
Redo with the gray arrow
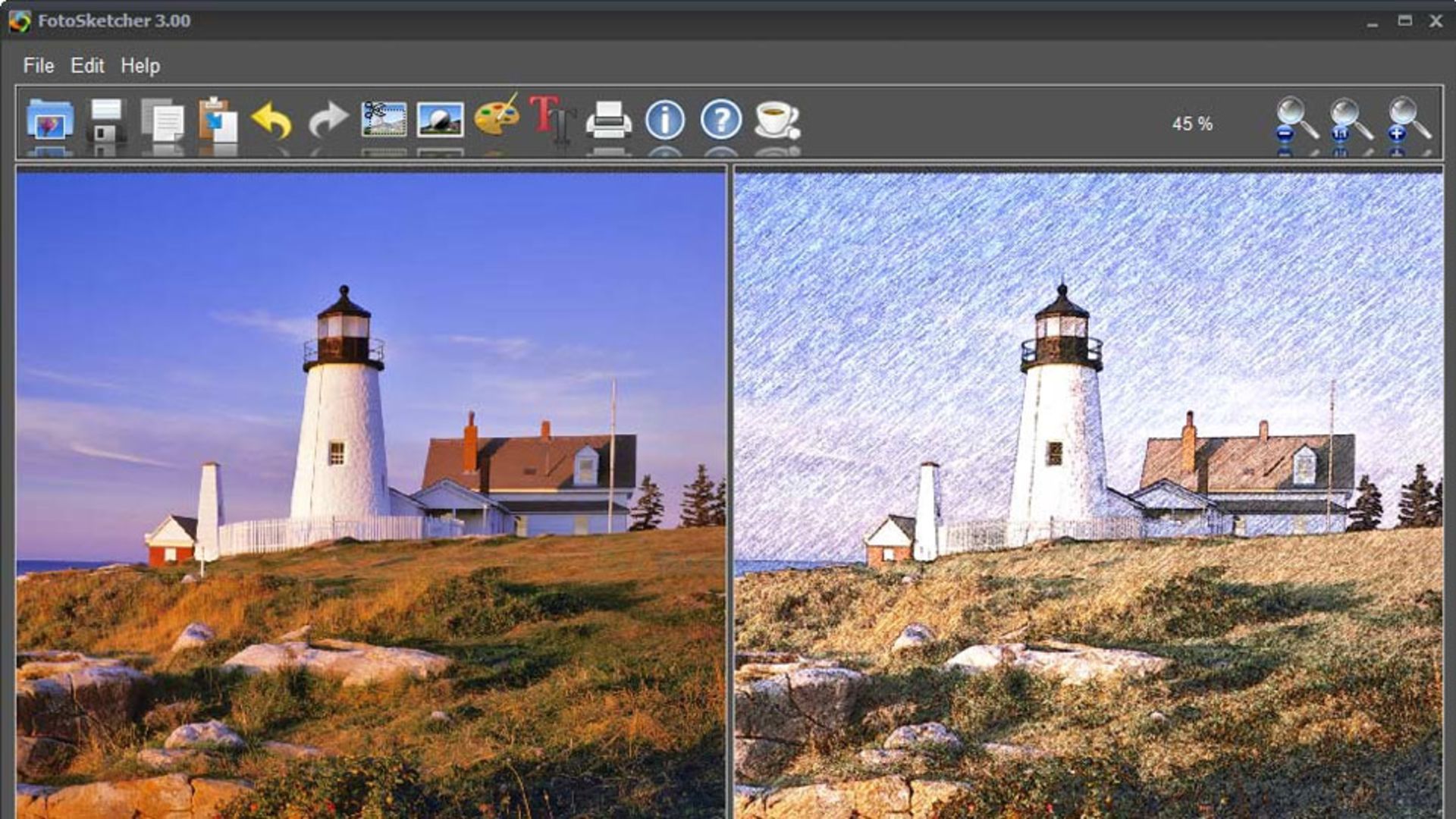(x=328, y=120)
